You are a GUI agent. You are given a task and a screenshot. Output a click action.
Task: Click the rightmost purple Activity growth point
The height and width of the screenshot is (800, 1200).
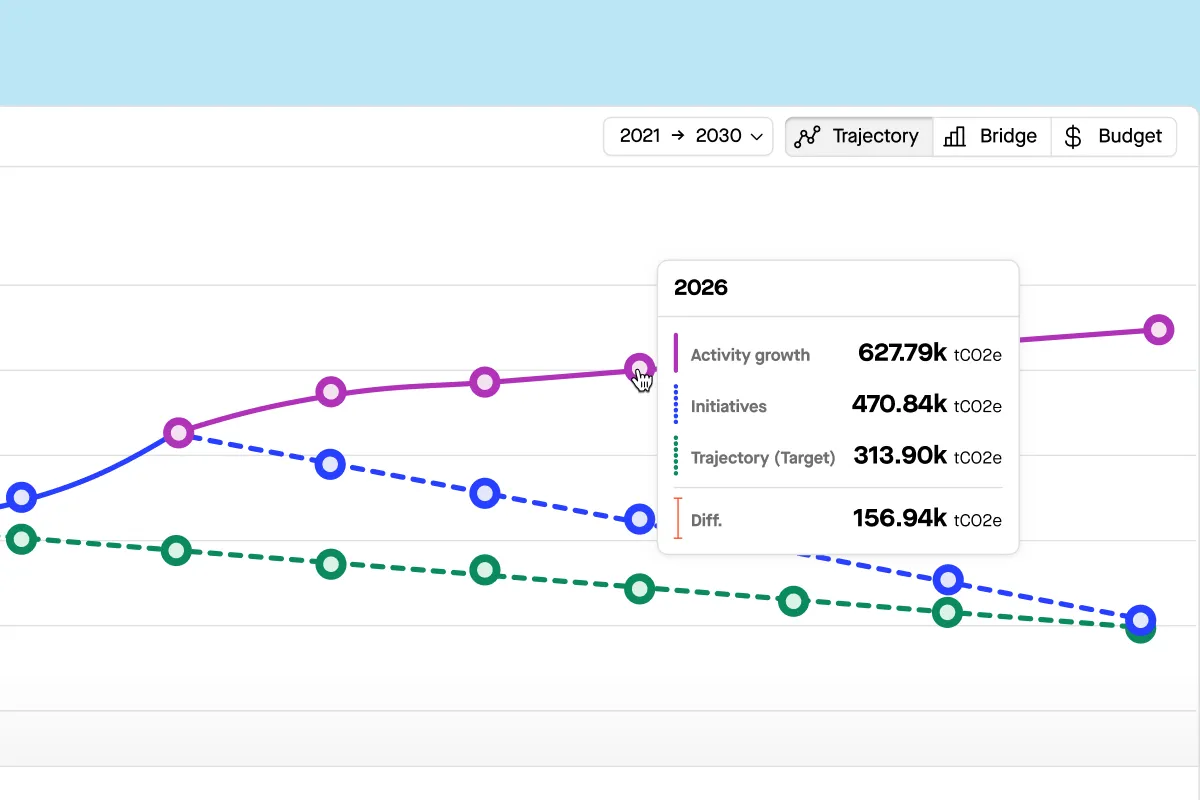pyautogui.click(x=1158, y=329)
